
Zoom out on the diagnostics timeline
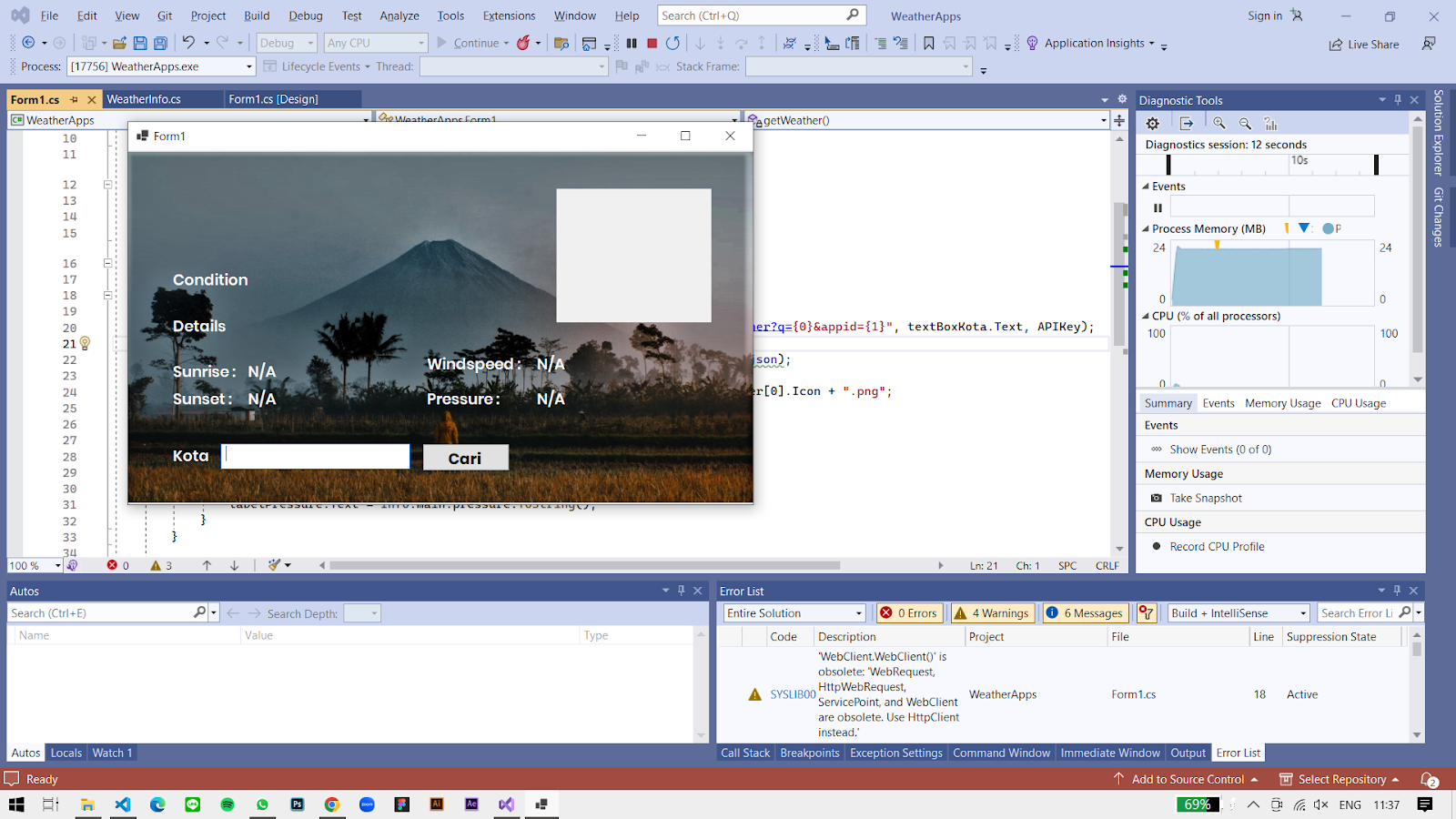[1245, 124]
